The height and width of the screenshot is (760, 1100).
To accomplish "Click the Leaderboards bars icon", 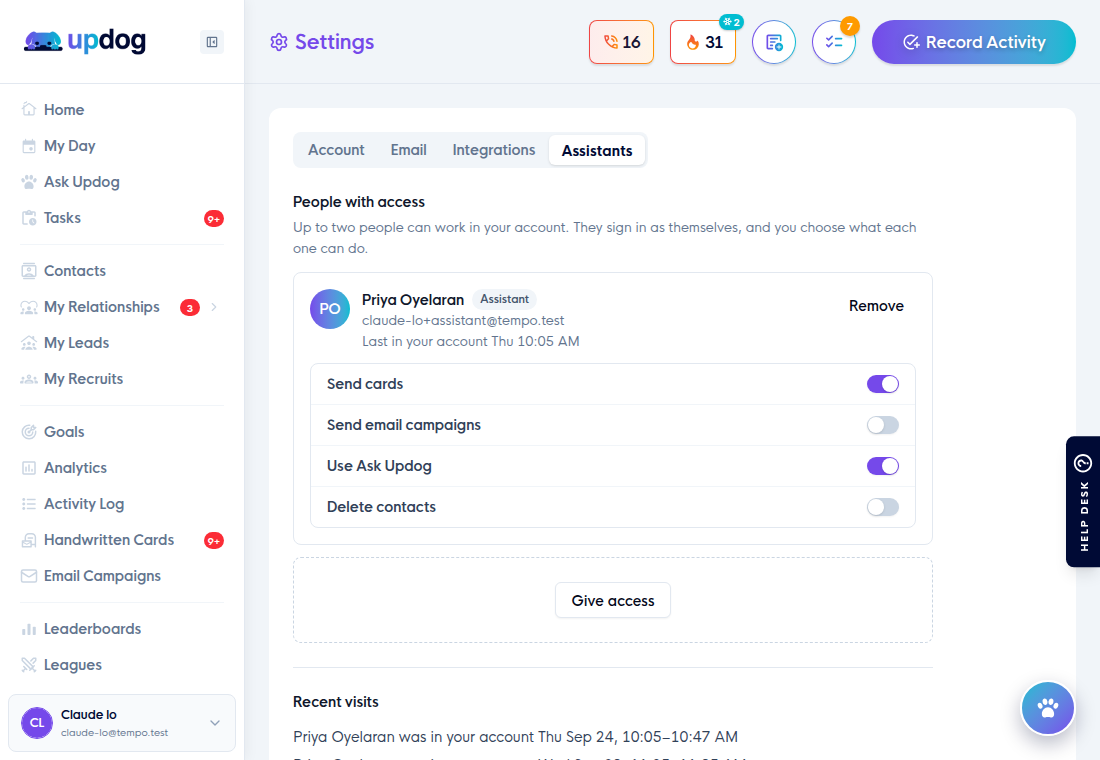I will click(x=29, y=629).
